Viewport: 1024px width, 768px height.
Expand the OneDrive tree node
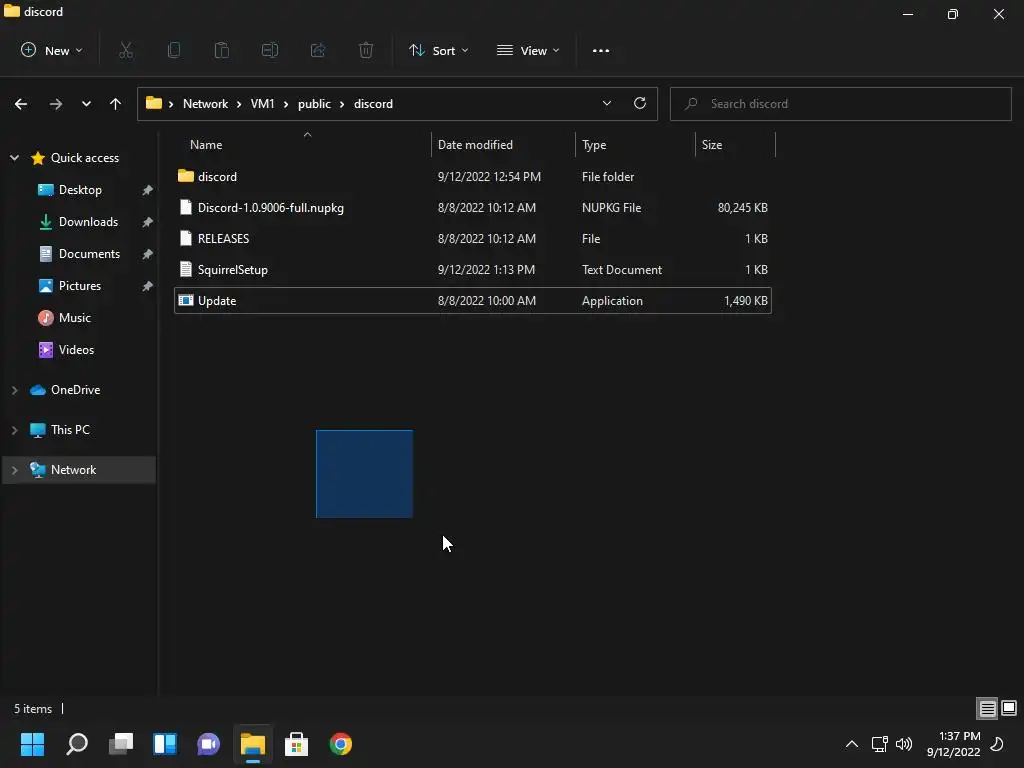(14, 390)
